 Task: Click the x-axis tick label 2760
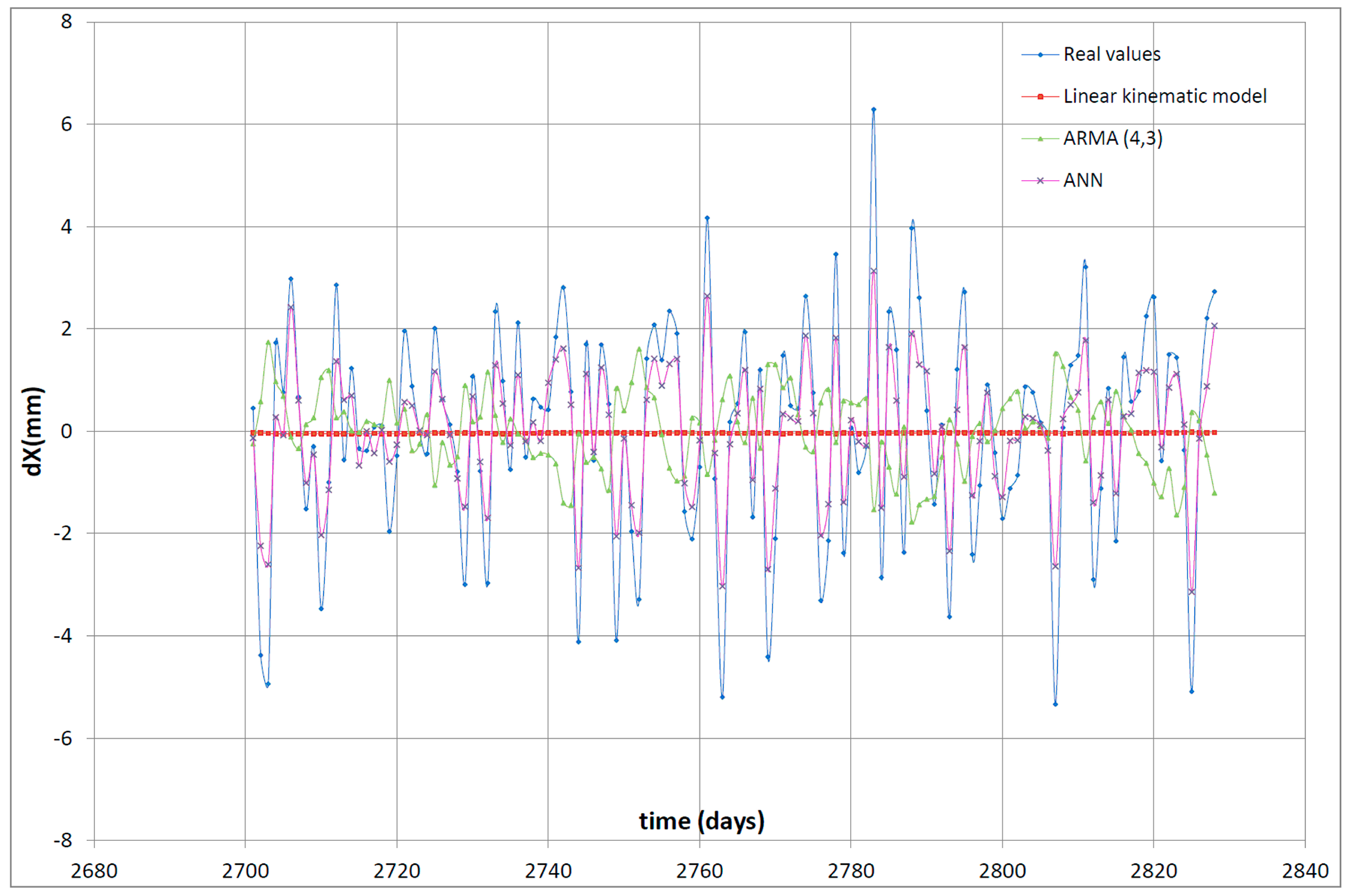pos(699,871)
